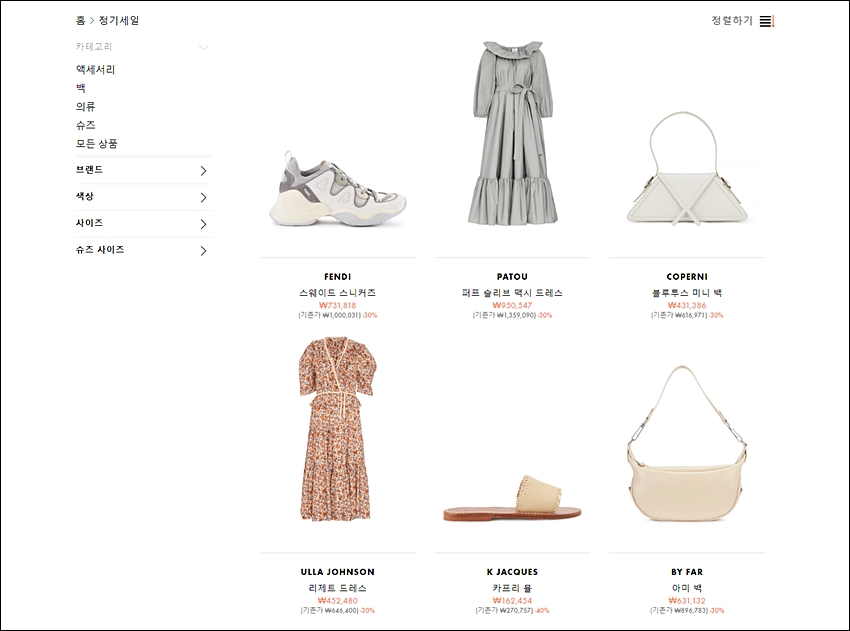Image resolution: width=850 pixels, height=631 pixels.
Task: Select the 슈즈 category
Action: [86, 125]
